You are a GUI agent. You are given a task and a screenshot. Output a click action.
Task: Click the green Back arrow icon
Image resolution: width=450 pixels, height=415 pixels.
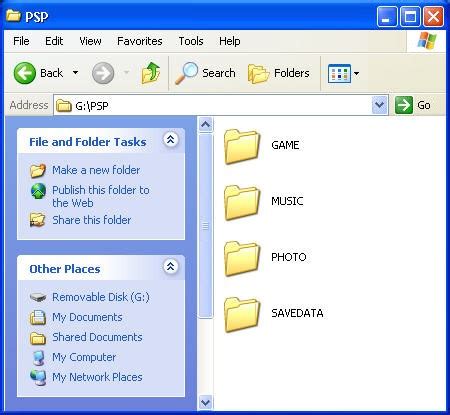(25, 73)
